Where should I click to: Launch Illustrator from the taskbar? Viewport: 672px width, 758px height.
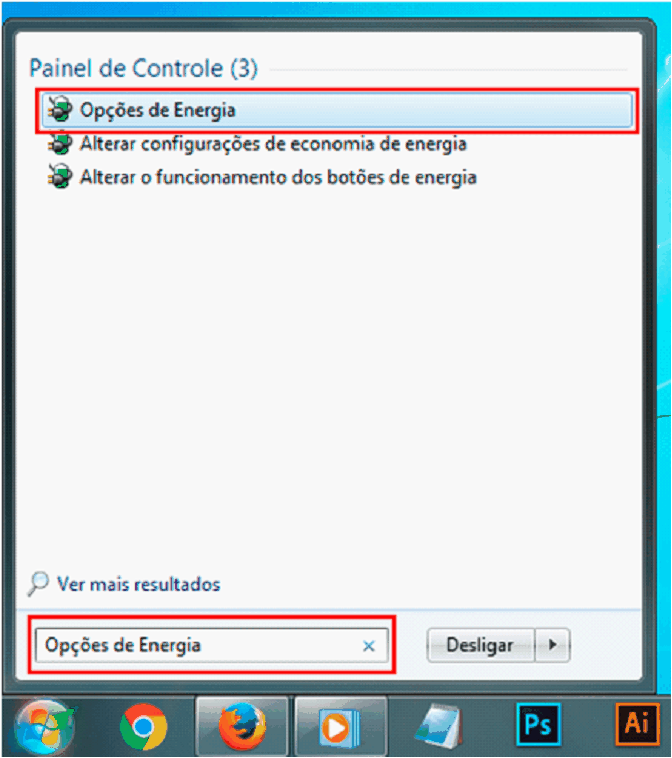(638, 725)
